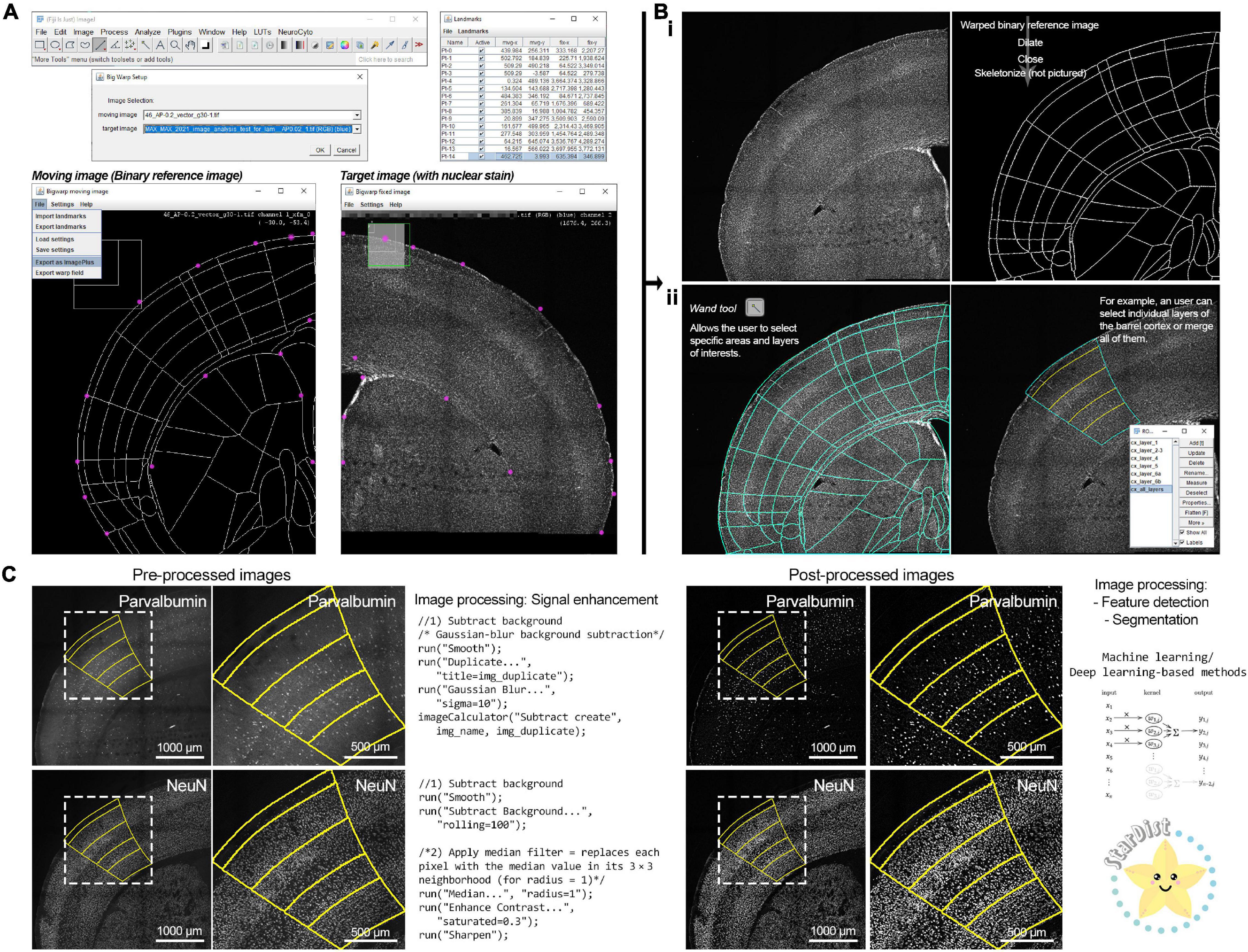The height and width of the screenshot is (952, 1248).
Task: Open Settings menu in Bigwarp fixed image
Action: 372,205
